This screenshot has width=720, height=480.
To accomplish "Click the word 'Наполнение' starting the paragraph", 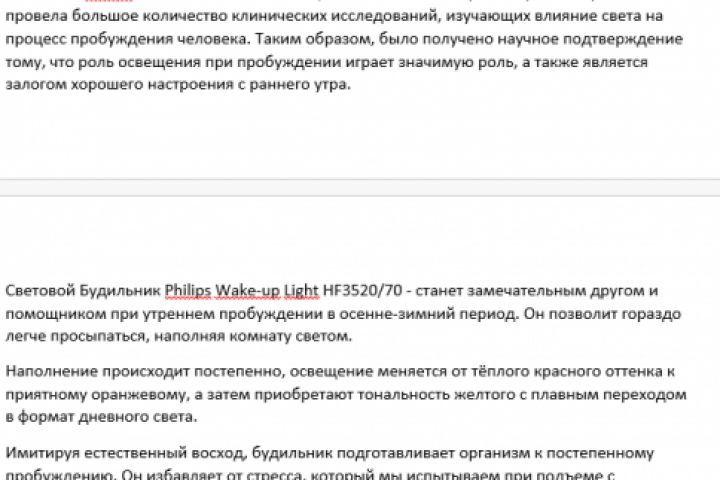I will 51,372.
